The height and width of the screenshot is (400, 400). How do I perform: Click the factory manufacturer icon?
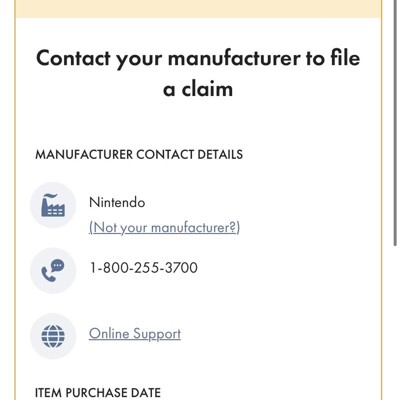(53, 205)
